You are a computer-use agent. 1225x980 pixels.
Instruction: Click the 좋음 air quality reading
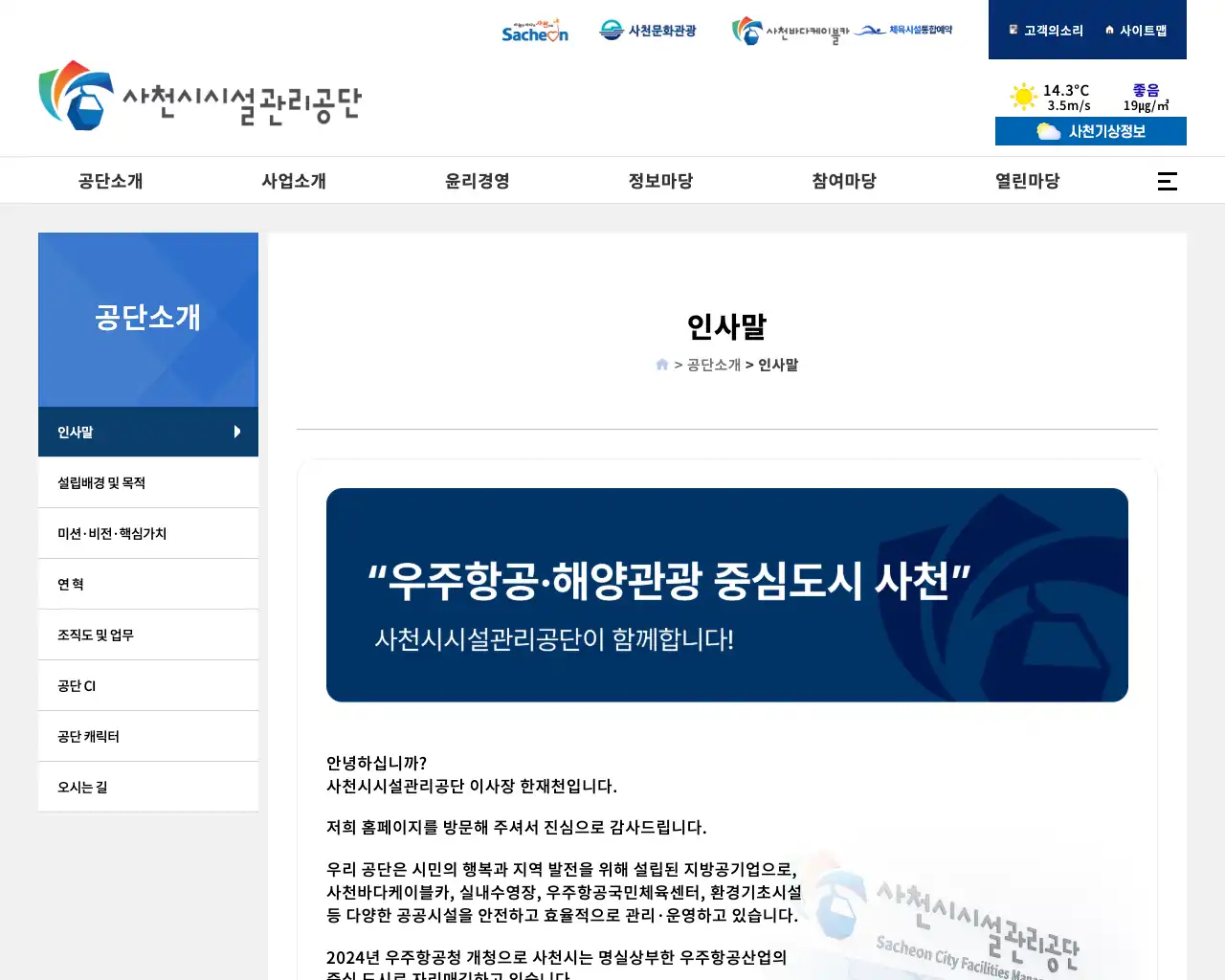[1146, 90]
